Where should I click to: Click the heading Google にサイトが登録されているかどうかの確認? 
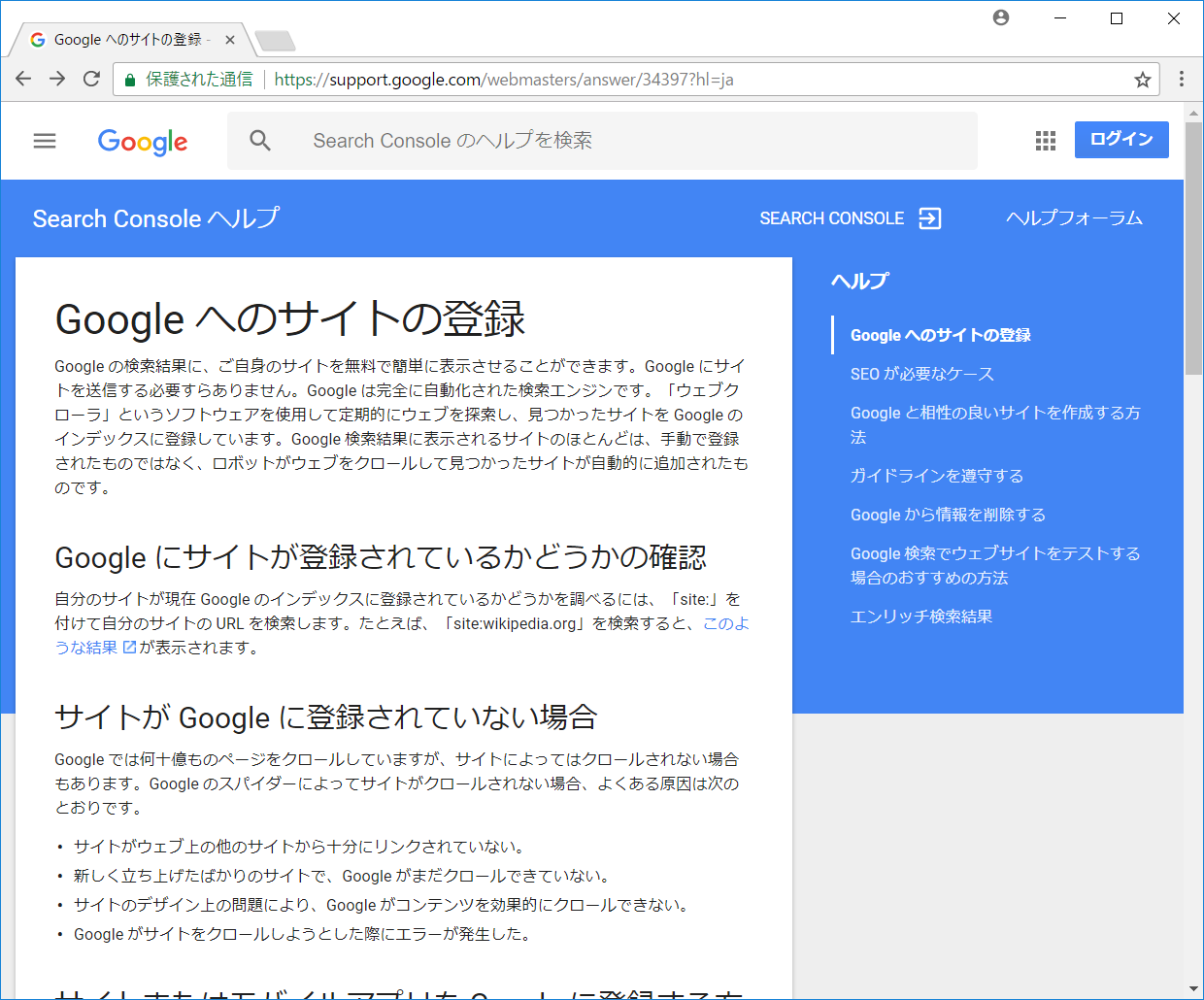pos(381,557)
